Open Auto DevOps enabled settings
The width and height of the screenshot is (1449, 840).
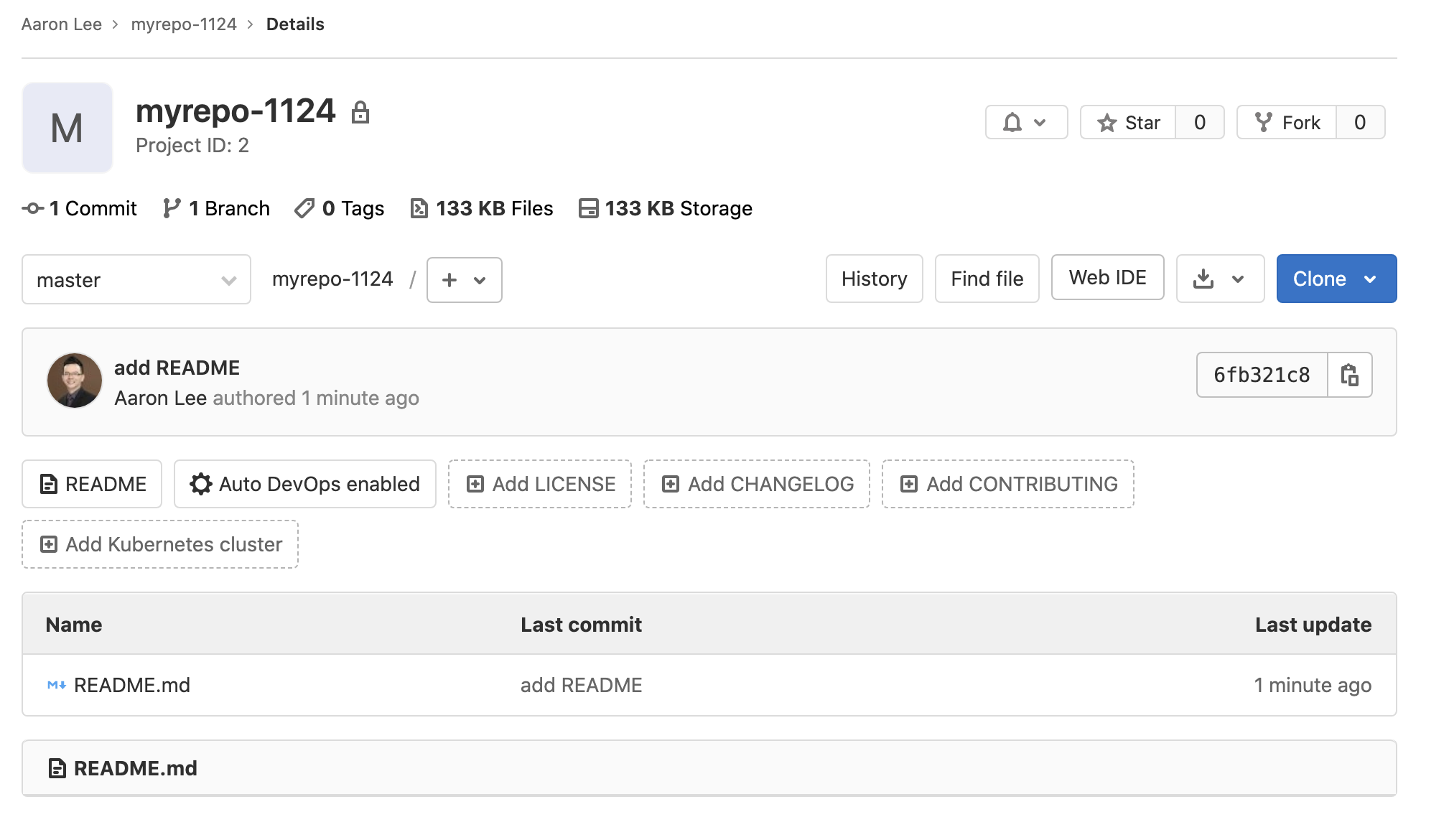304,484
